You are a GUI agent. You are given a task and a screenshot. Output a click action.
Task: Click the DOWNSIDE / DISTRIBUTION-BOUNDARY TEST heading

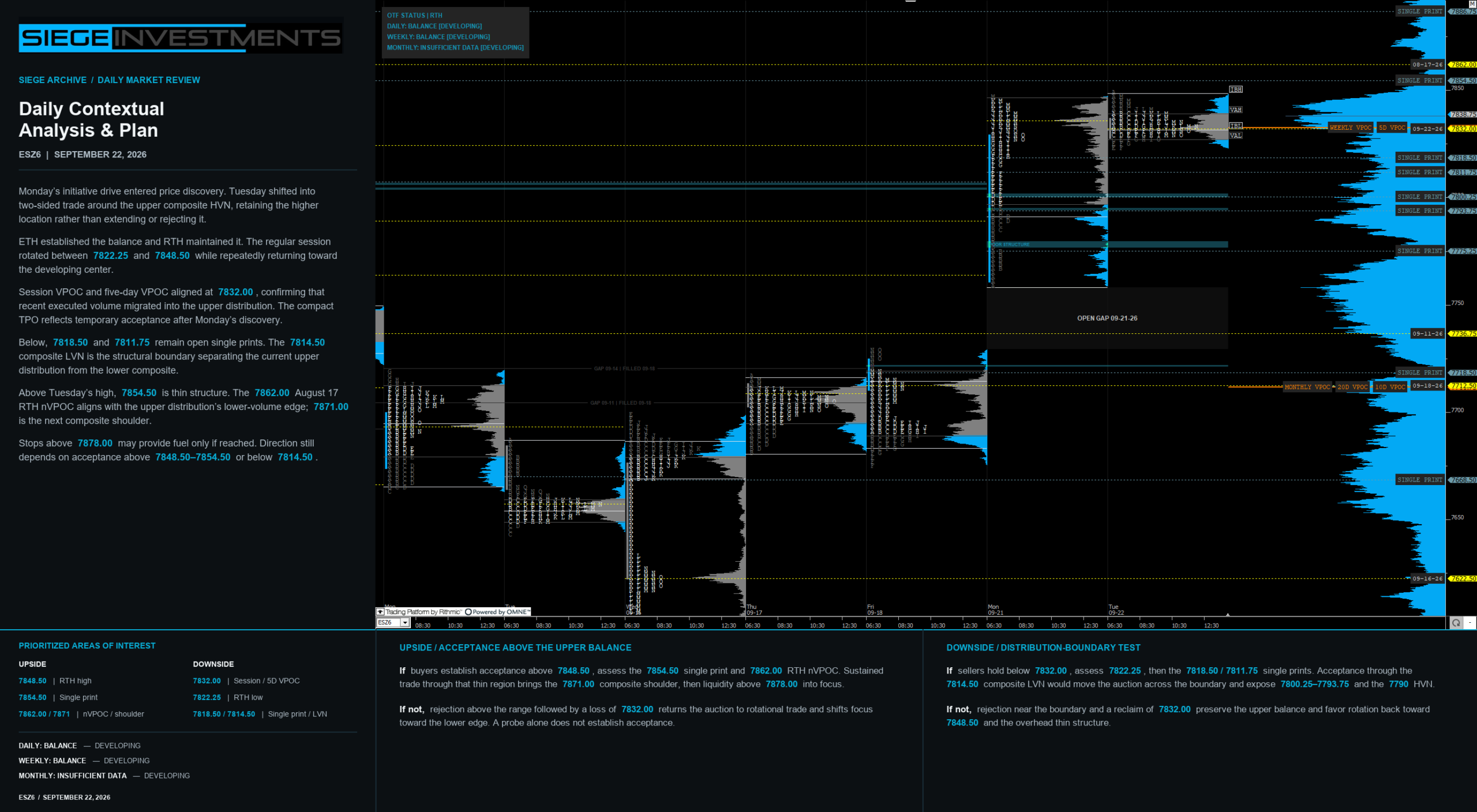1043,648
